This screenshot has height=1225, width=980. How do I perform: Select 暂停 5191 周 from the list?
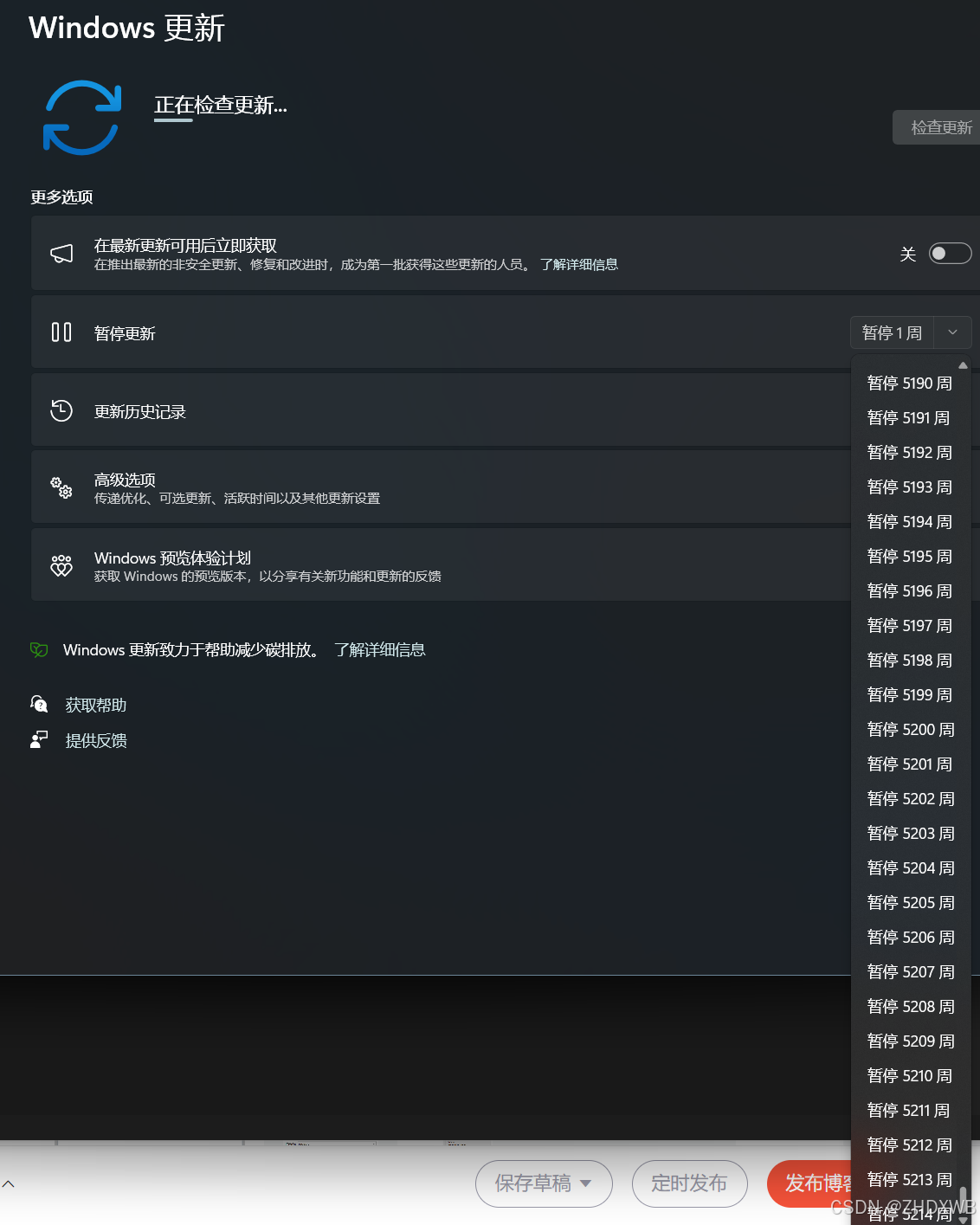click(908, 417)
